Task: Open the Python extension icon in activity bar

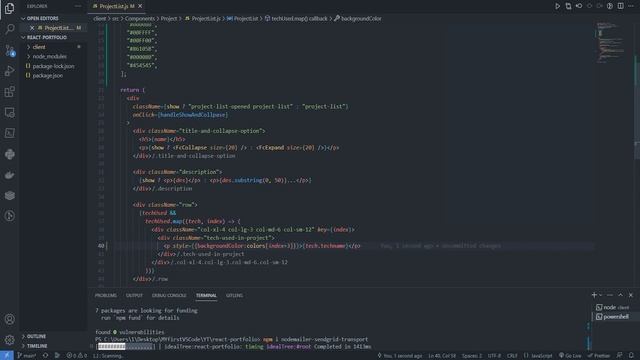Action: click(9, 154)
